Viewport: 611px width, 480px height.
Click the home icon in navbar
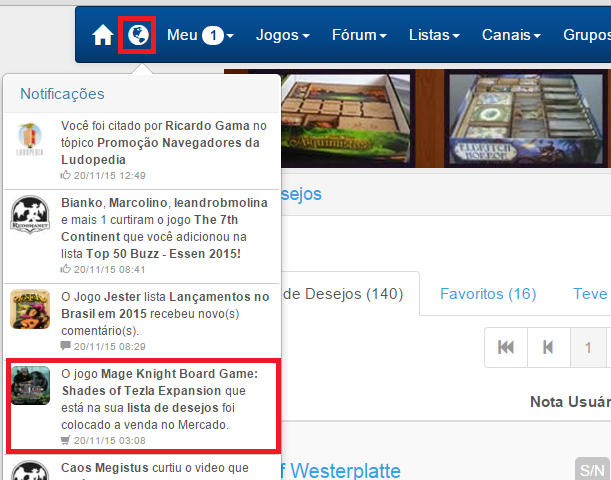click(x=102, y=36)
